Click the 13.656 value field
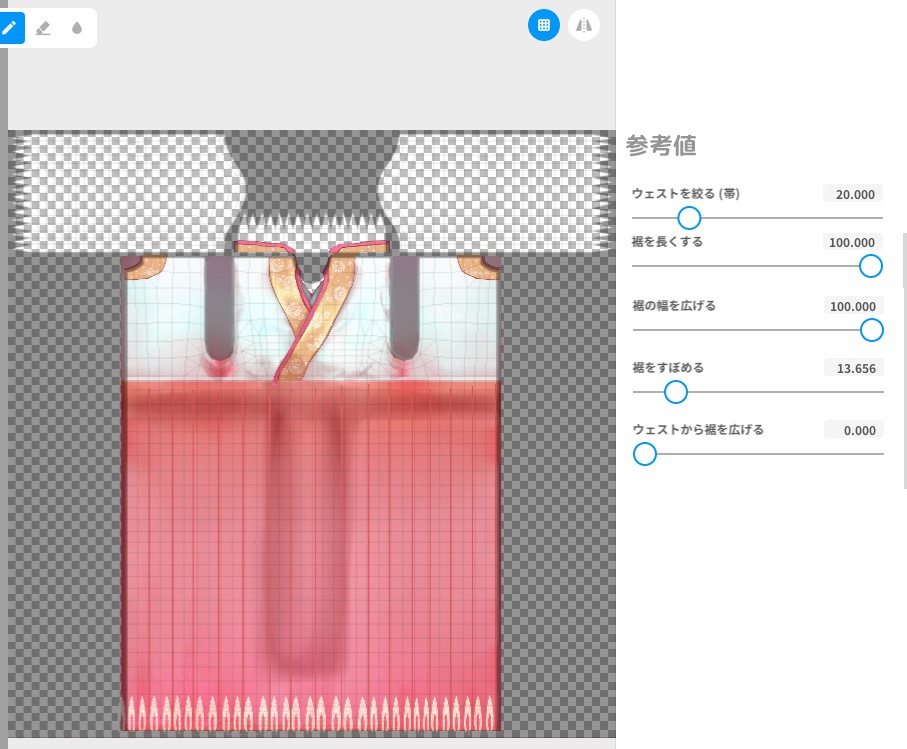This screenshot has height=749, width=907. pyautogui.click(x=856, y=368)
